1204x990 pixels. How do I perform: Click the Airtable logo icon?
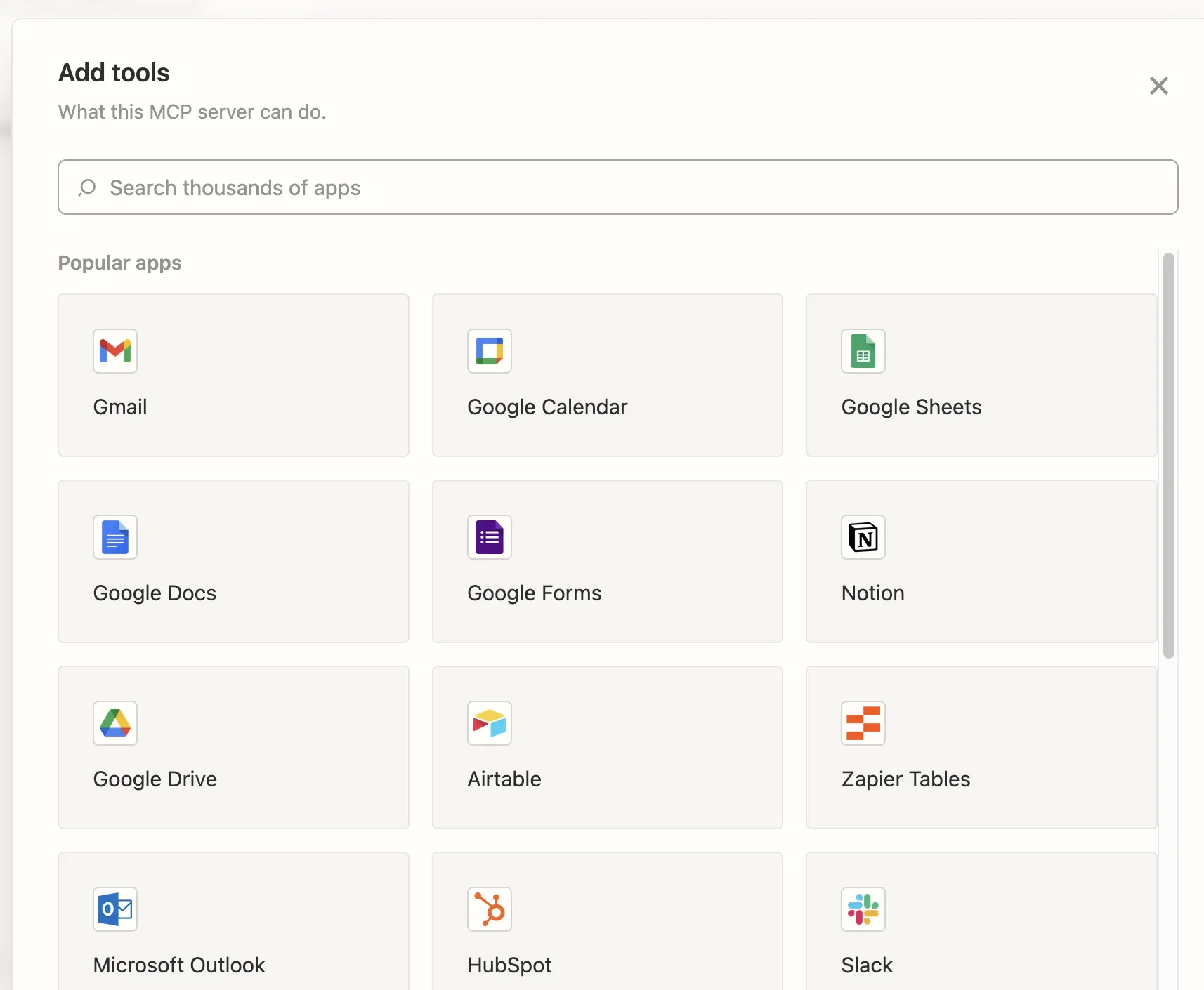(490, 723)
